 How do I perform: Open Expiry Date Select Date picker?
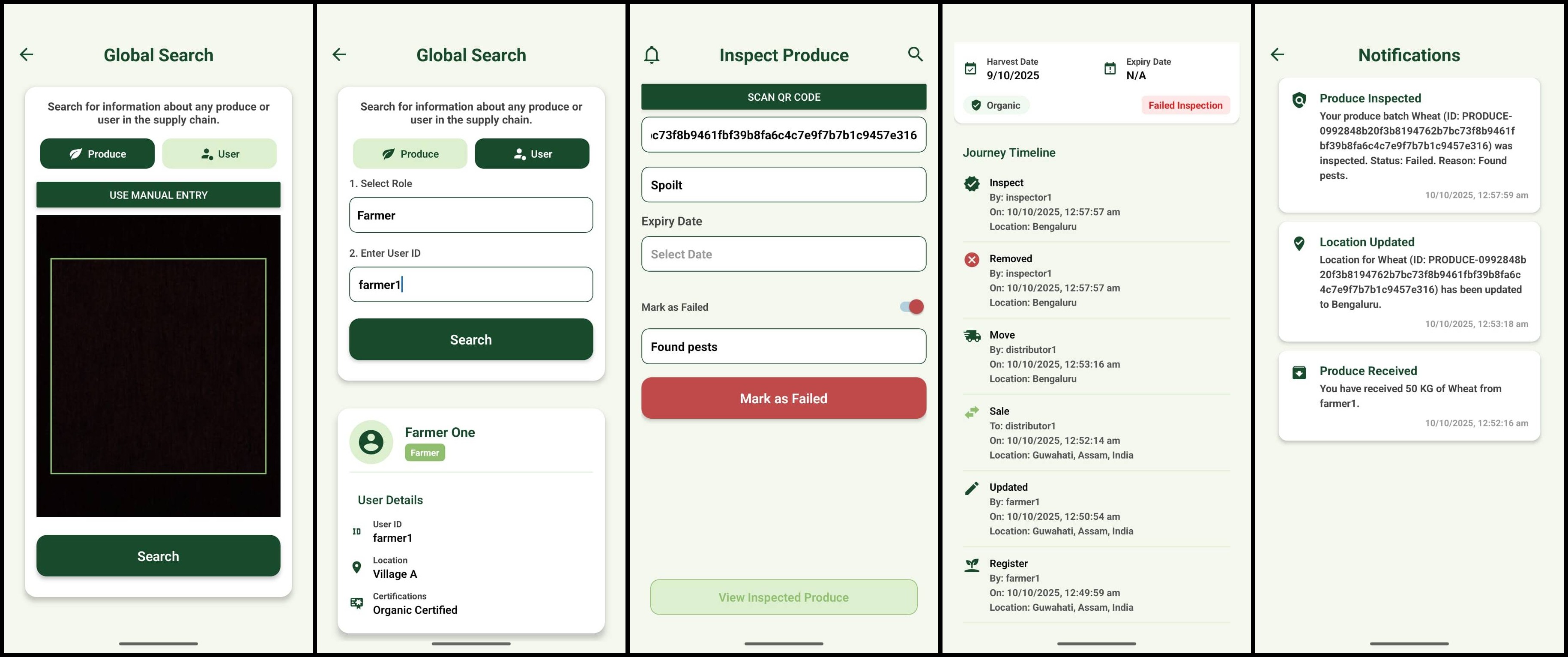[x=784, y=254]
